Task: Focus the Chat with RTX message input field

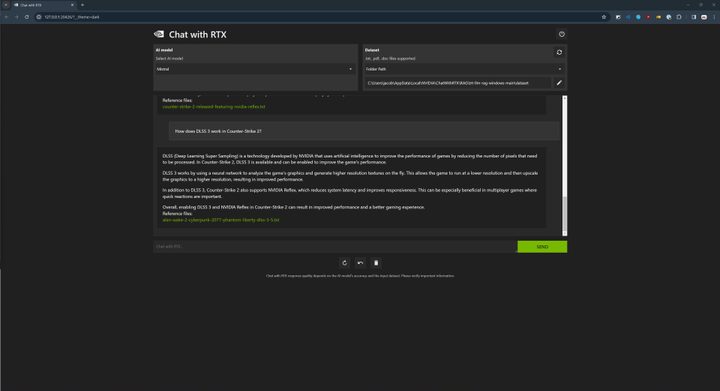Action: [x=335, y=247]
